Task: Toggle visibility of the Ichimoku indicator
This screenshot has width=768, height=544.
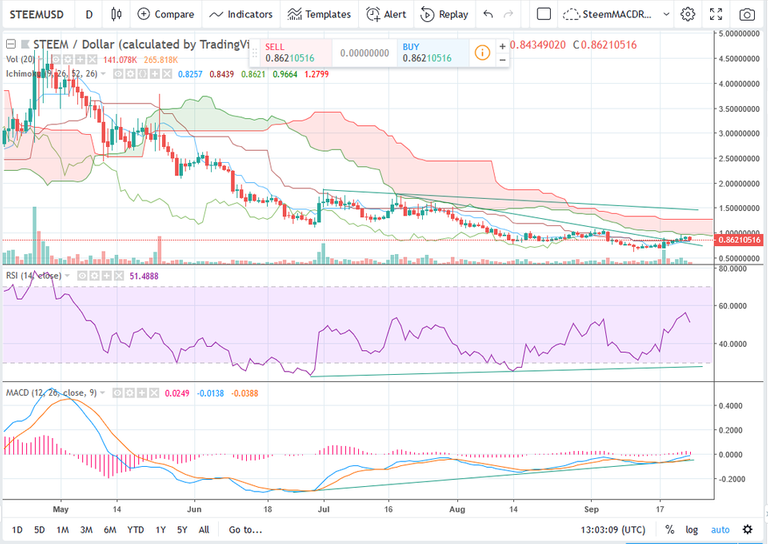Action: (118, 74)
